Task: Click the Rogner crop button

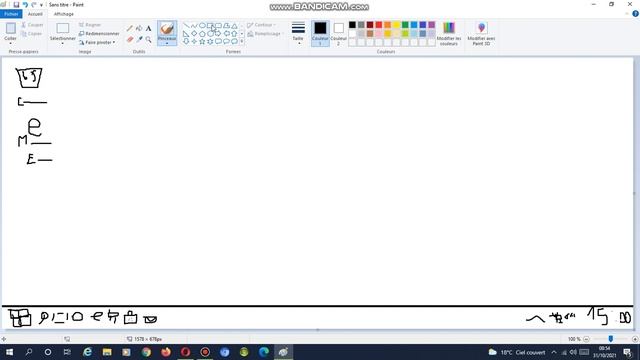Action: coord(90,25)
